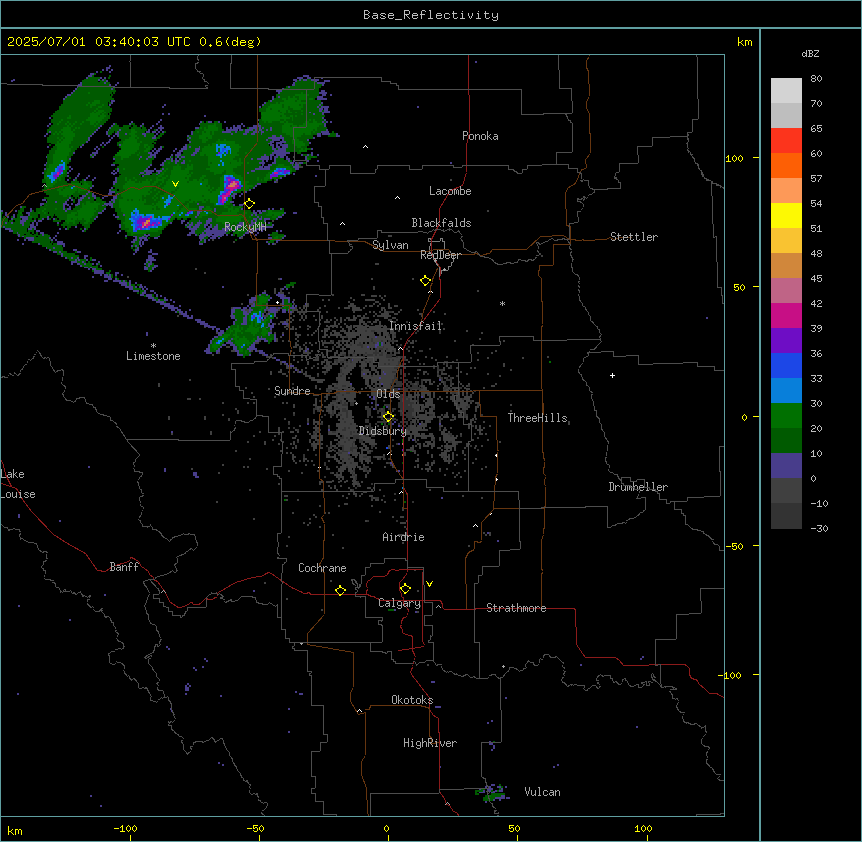Click the small echo west of Vulcan
The image size is (862, 842).
[x=491, y=793]
